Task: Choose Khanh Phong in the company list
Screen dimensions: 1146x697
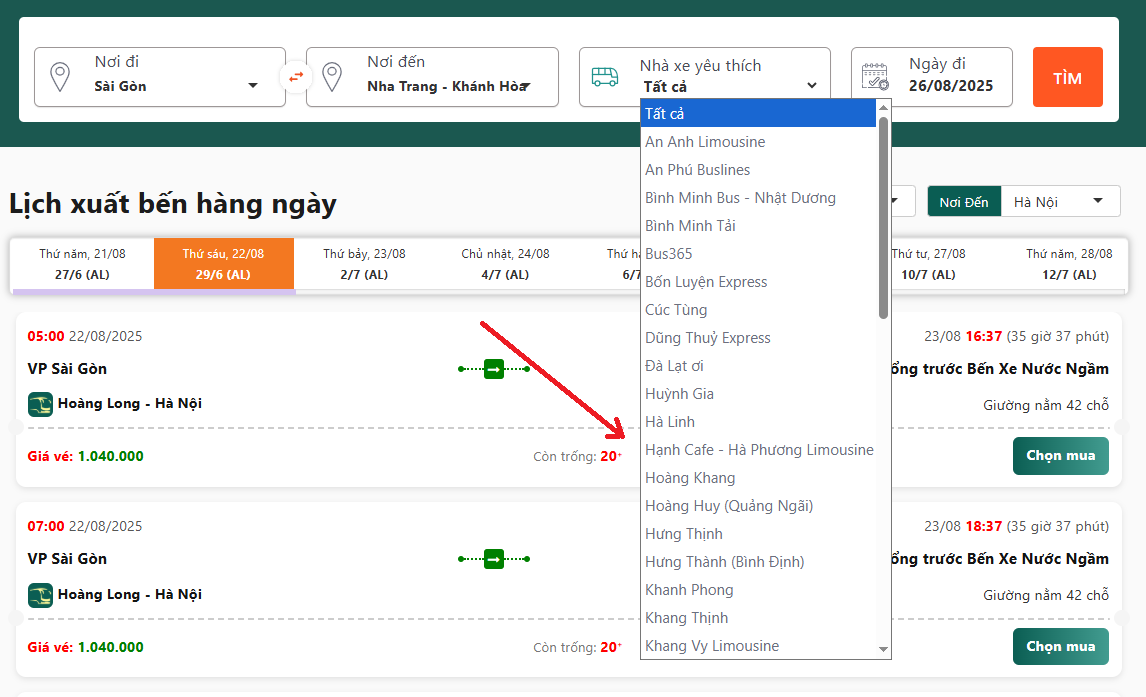Action: point(758,590)
